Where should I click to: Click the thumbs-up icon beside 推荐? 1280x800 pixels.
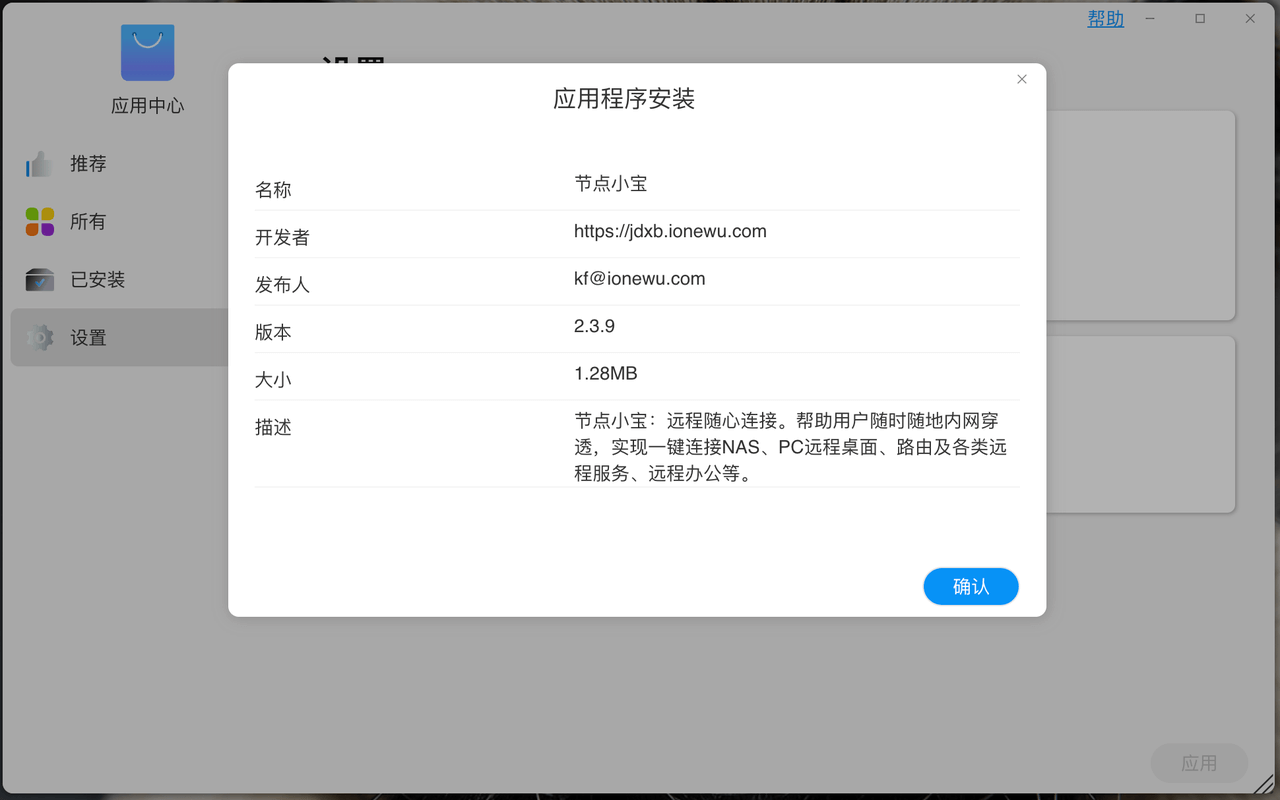click(x=39, y=164)
